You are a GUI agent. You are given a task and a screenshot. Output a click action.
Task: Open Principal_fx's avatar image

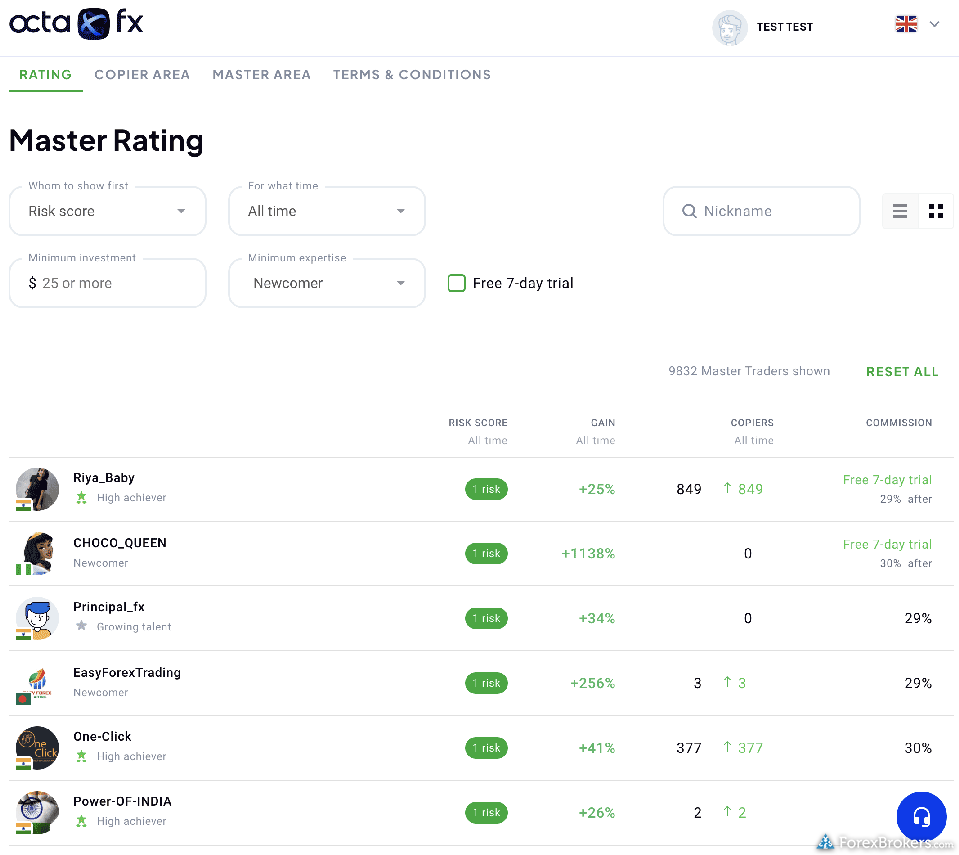point(37,618)
